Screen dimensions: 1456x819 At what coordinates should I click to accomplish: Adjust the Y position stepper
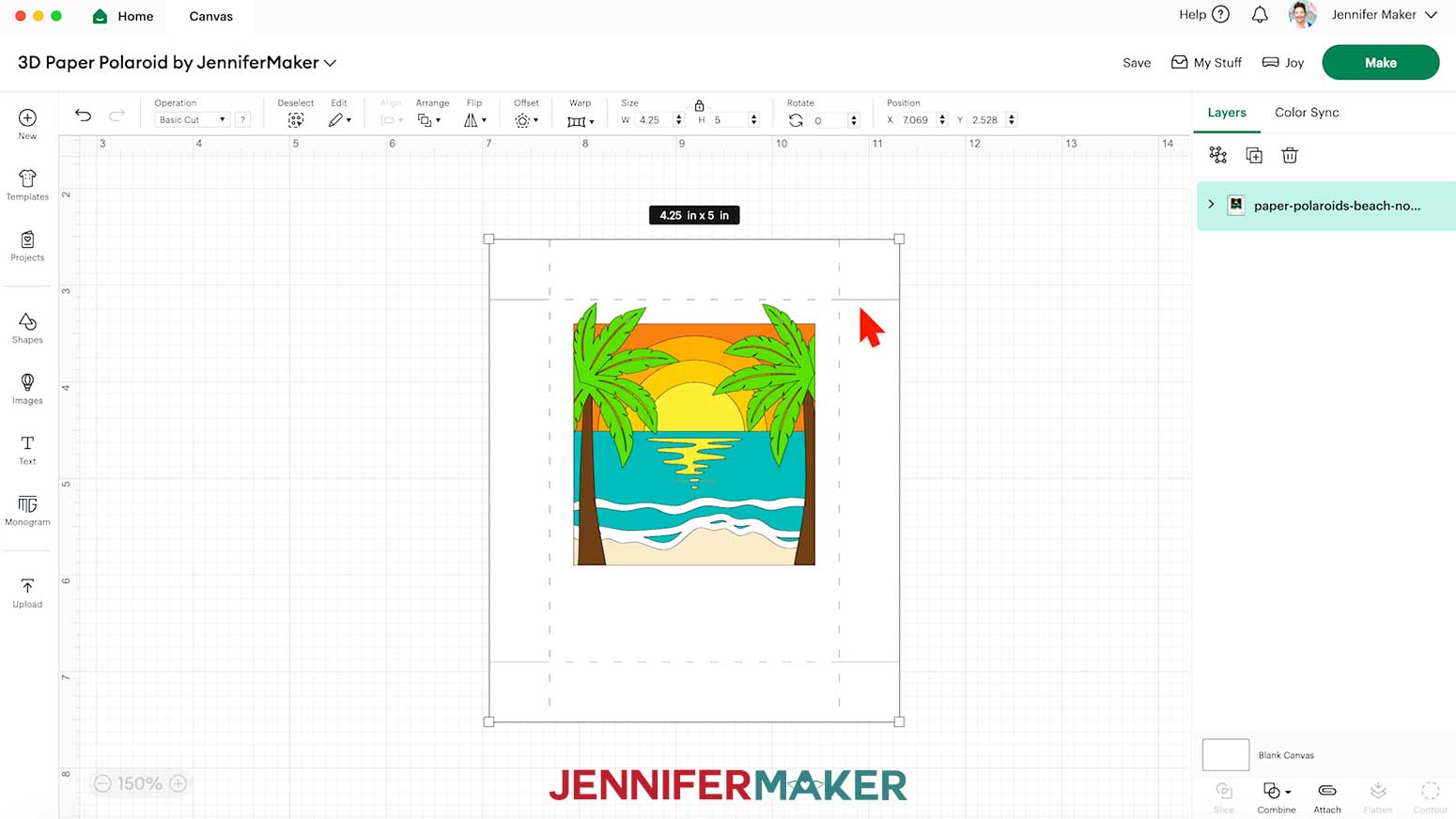(x=1012, y=120)
